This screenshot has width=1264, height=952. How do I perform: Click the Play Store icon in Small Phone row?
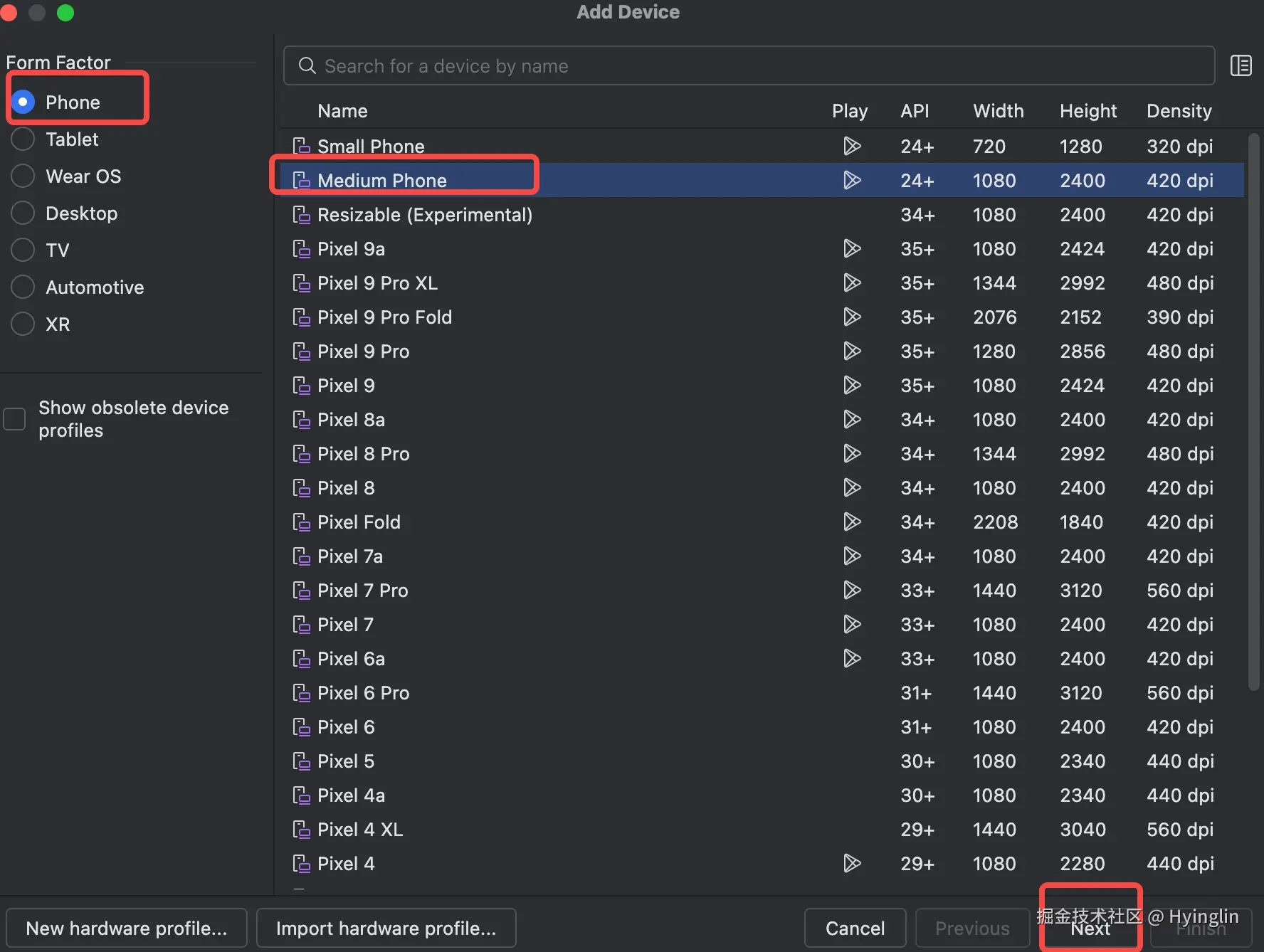[x=851, y=146]
